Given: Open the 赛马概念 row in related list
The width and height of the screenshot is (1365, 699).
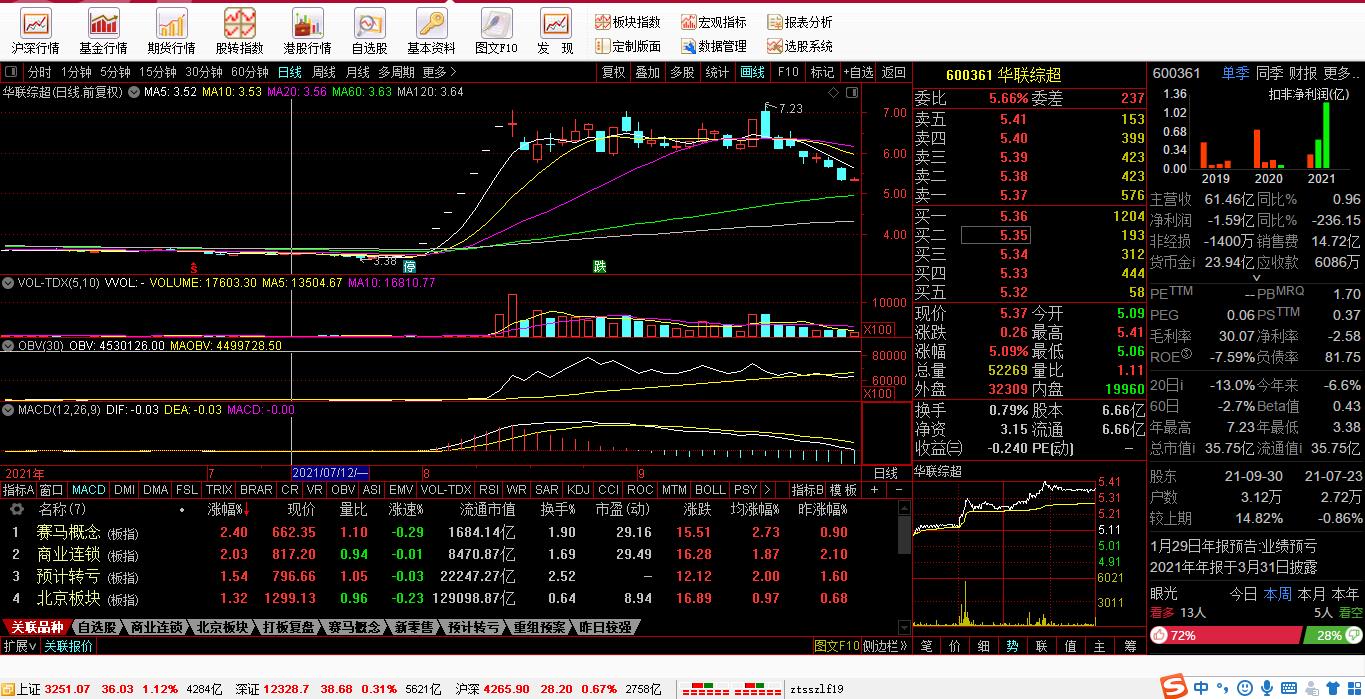Looking at the screenshot, I should coord(69,532).
